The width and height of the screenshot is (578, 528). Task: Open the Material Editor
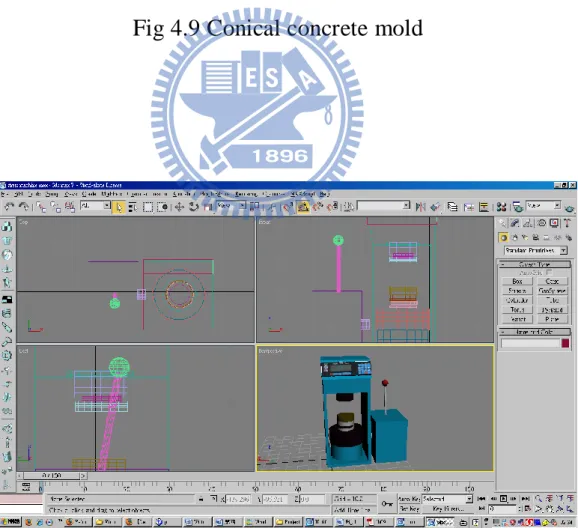[x=501, y=207]
